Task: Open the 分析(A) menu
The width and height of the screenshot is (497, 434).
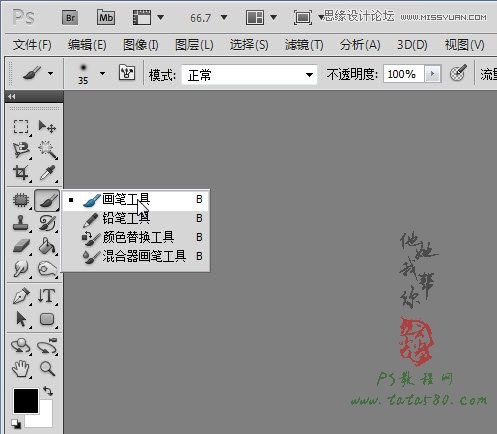Action: [x=360, y=45]
